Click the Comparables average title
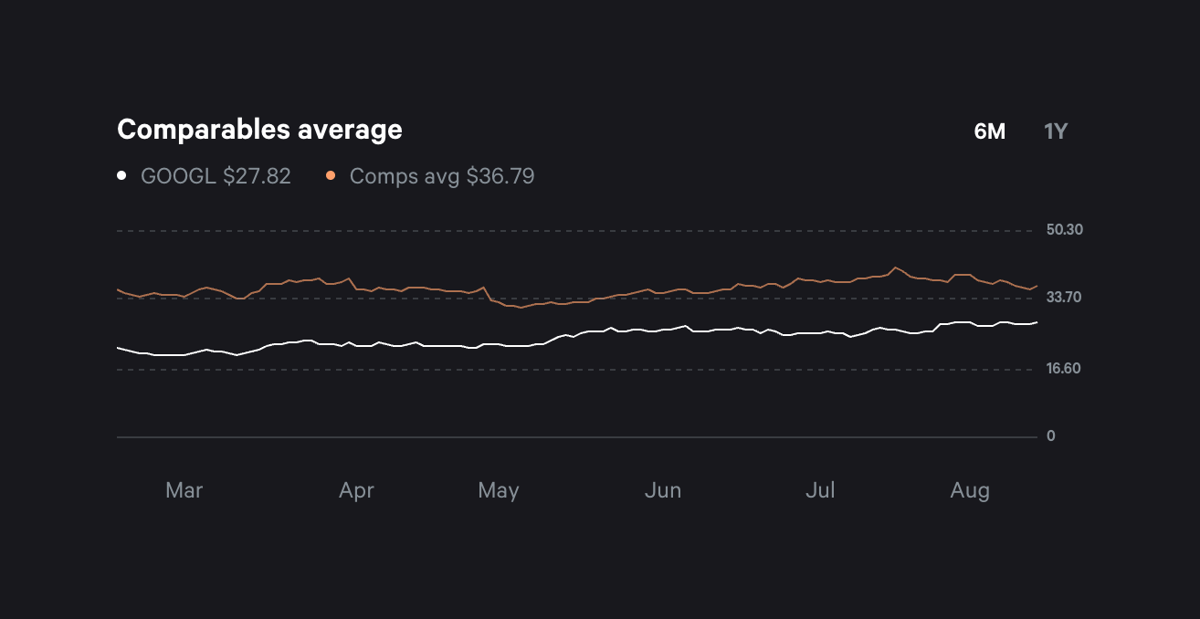 (259, 129)
